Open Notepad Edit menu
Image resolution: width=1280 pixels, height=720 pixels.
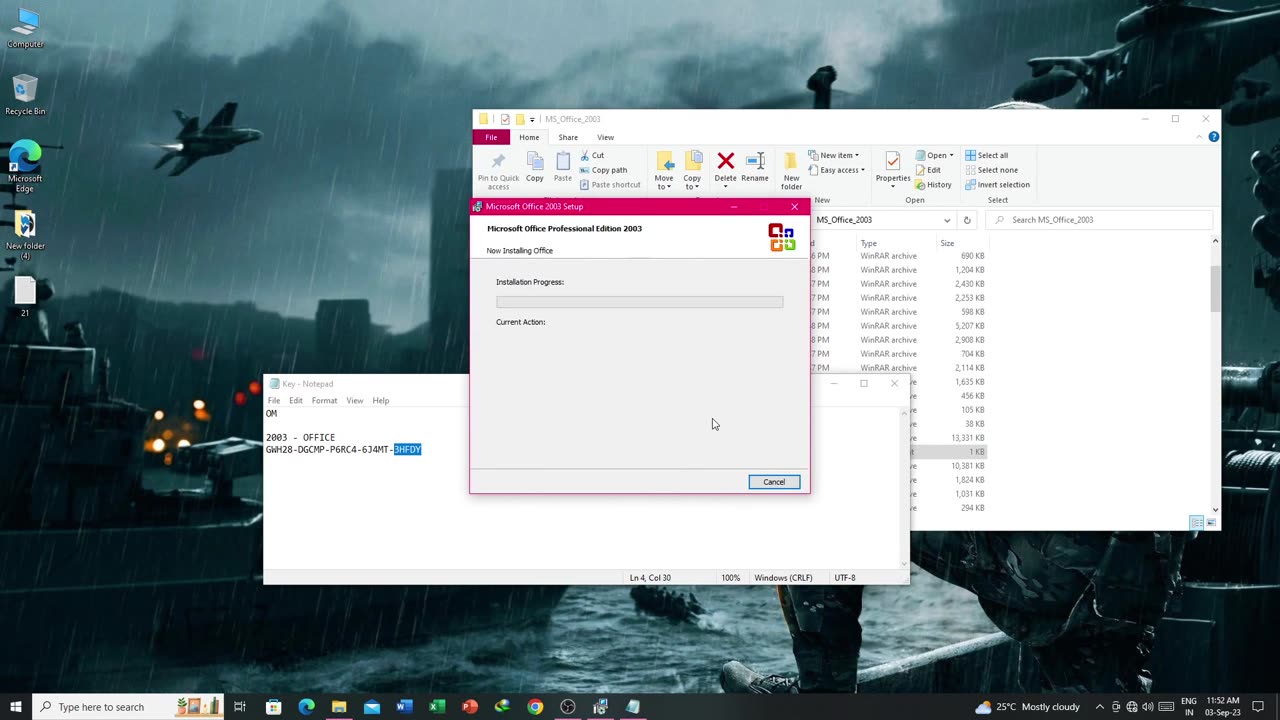[296, 401]
